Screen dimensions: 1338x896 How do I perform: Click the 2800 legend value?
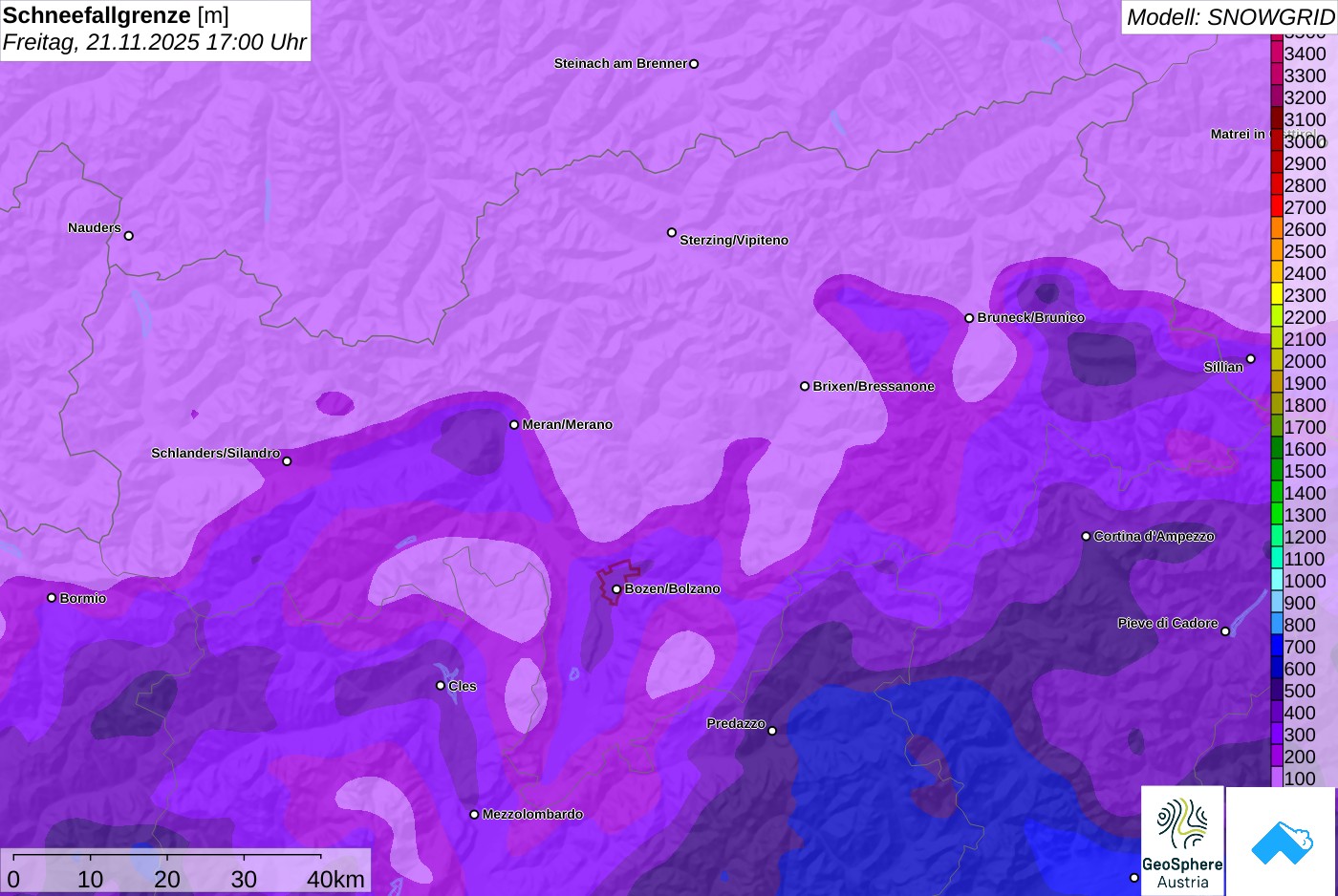pos(1306,185)
